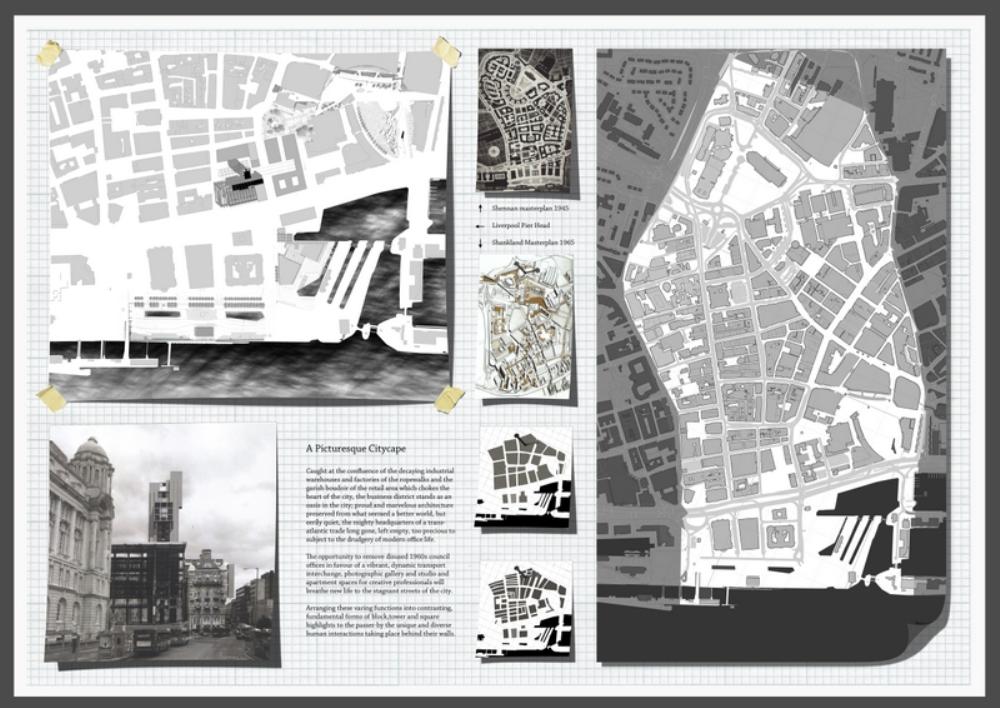Click the large district map on the right

(770, 355)
